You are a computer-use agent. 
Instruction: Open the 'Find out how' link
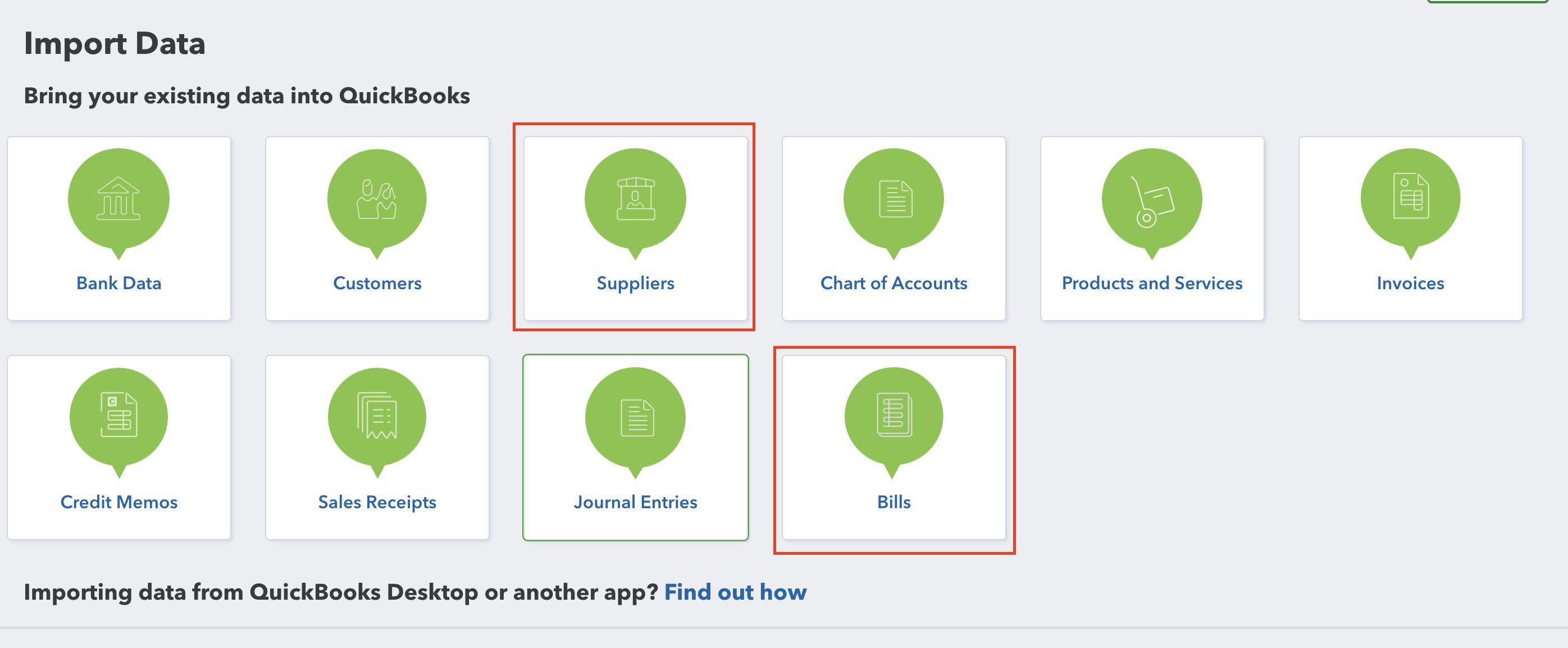point(735,592)
